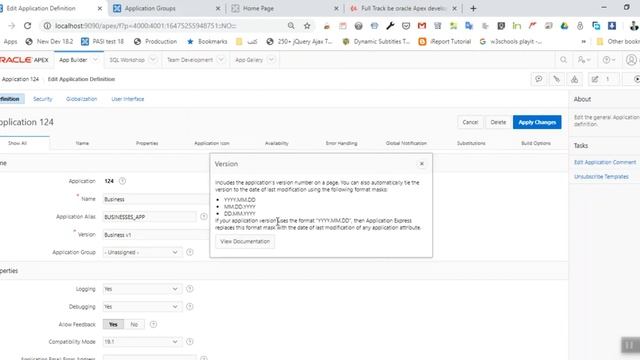Viewport: 640px width, 360px height.
Task: Go to Application 124 breadcrumb
Action: [x=20, y=79]
